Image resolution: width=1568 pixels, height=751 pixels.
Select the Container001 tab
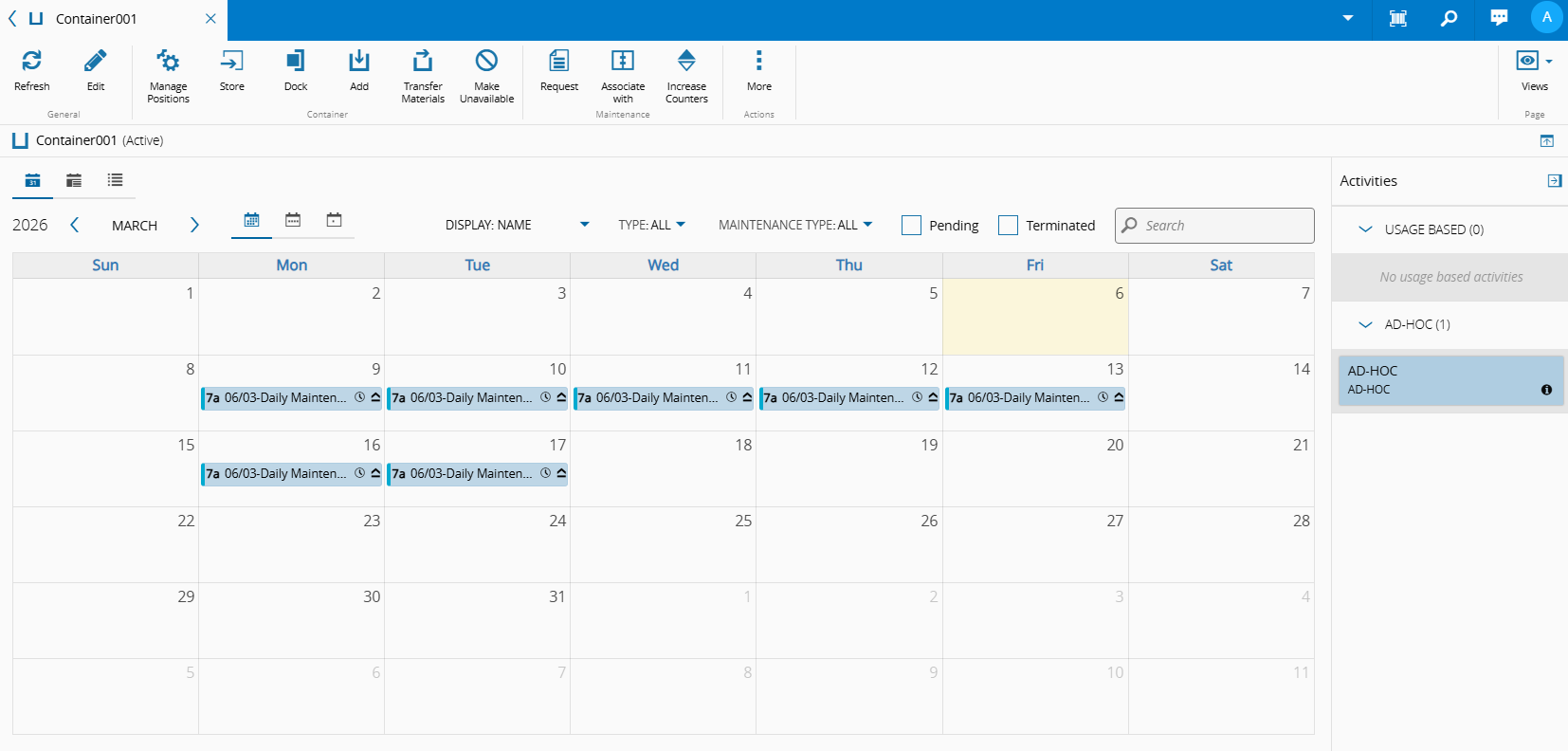tap(96, 19)
